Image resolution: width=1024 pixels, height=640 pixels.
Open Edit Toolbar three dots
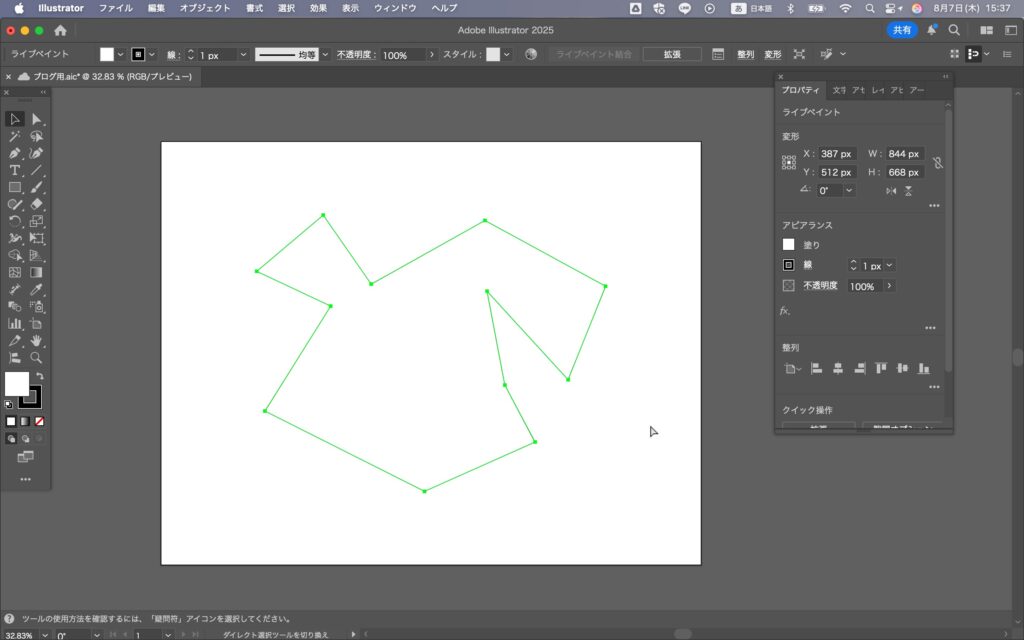pyautogui.click(x=25, y=479)
